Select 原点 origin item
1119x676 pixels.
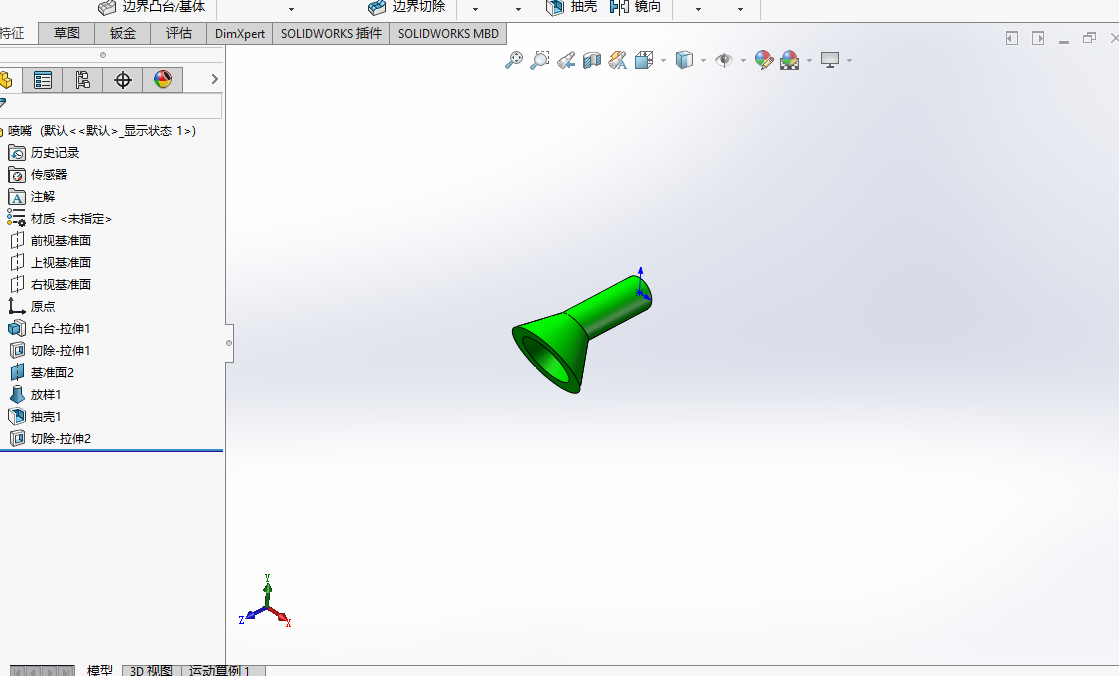point(31,306)
